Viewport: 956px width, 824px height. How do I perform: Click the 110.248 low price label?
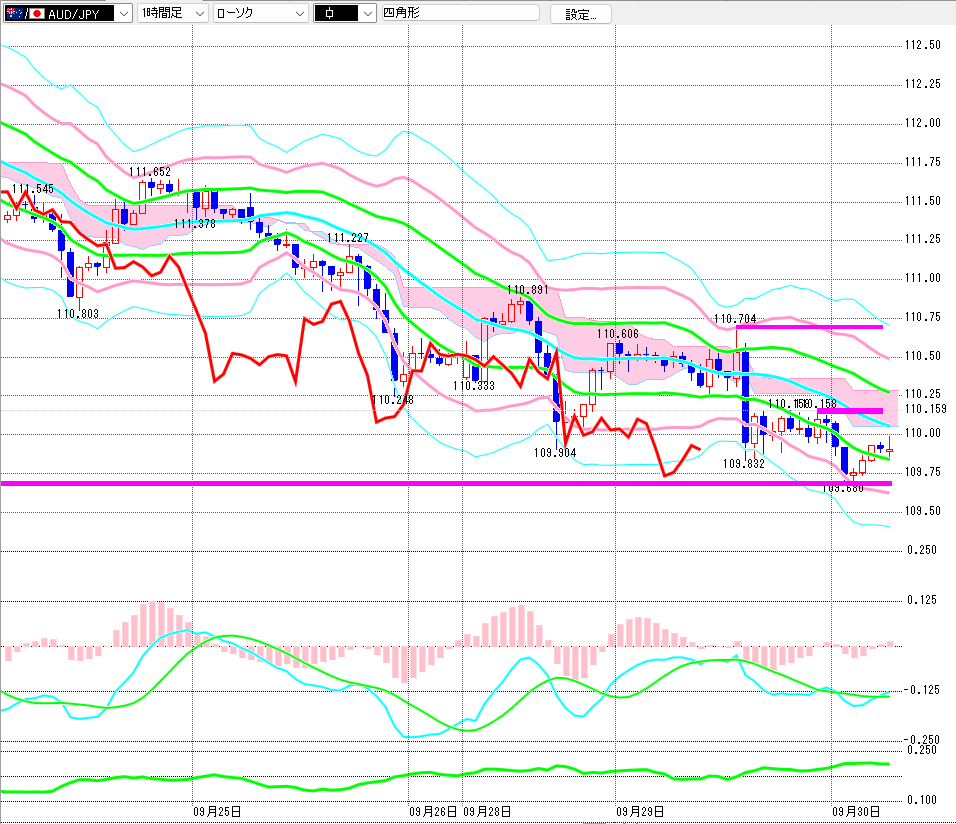(x=393, y=400)
